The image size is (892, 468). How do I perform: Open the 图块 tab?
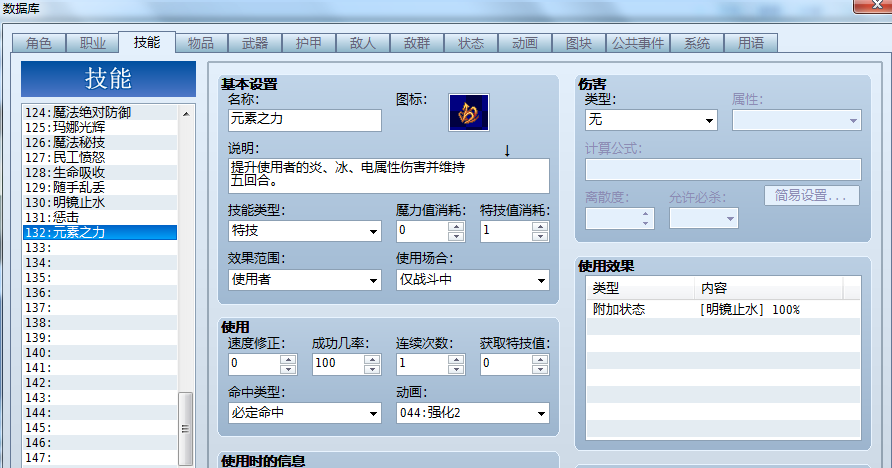[579, 43]
